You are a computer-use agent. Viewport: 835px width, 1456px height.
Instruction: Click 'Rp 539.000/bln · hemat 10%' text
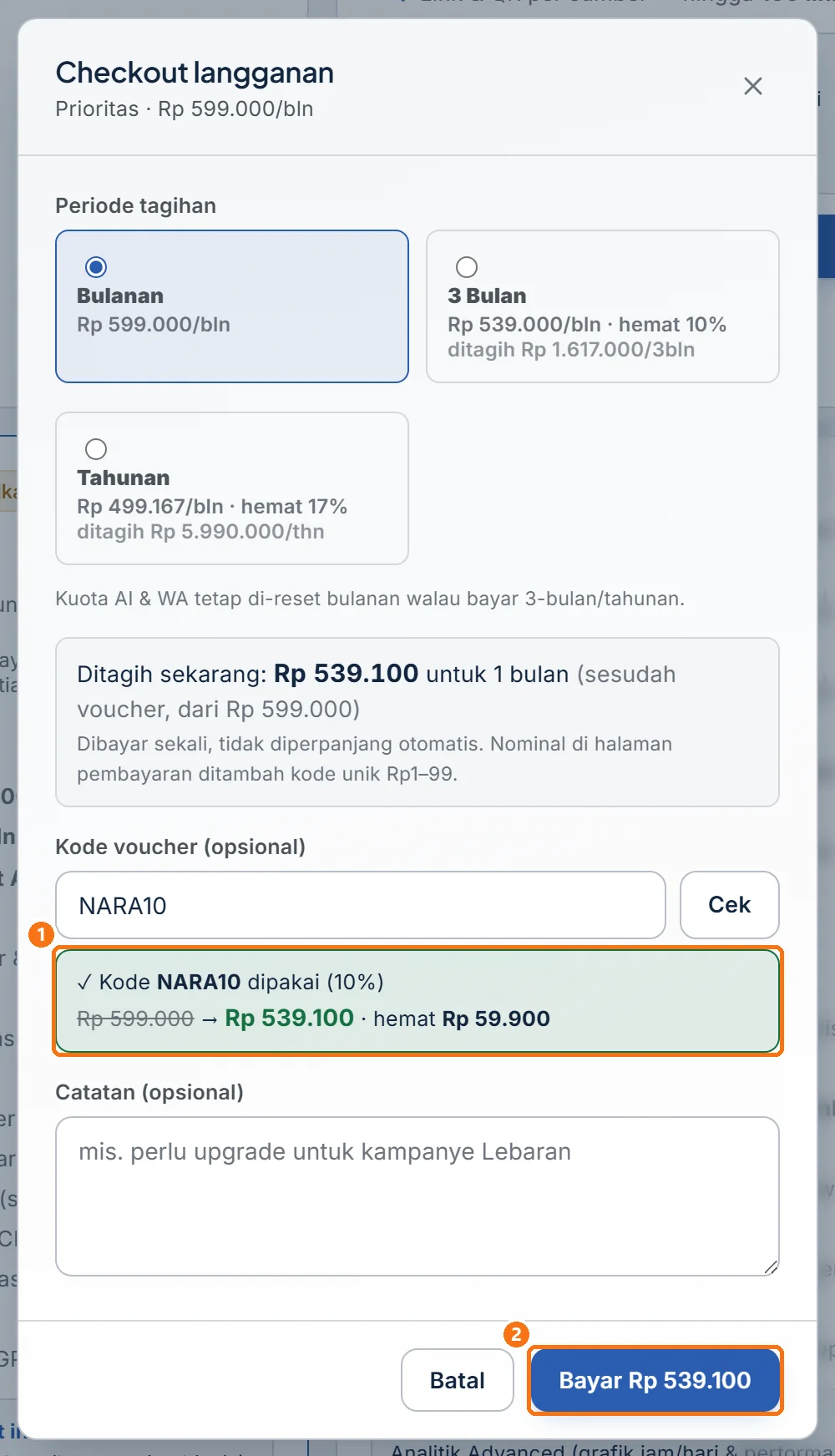coord(587,325)
